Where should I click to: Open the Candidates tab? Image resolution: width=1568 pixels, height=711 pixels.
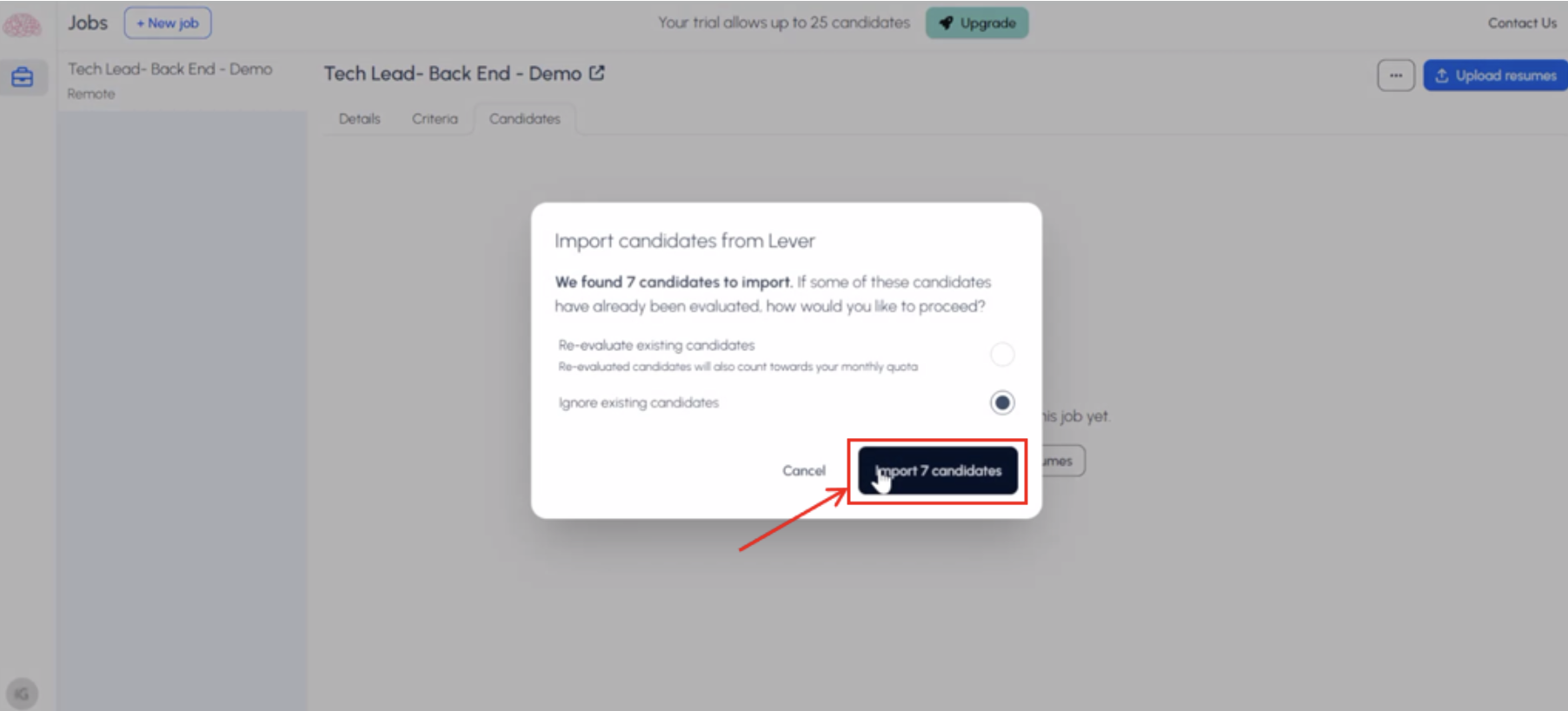[x=525, y=119]
